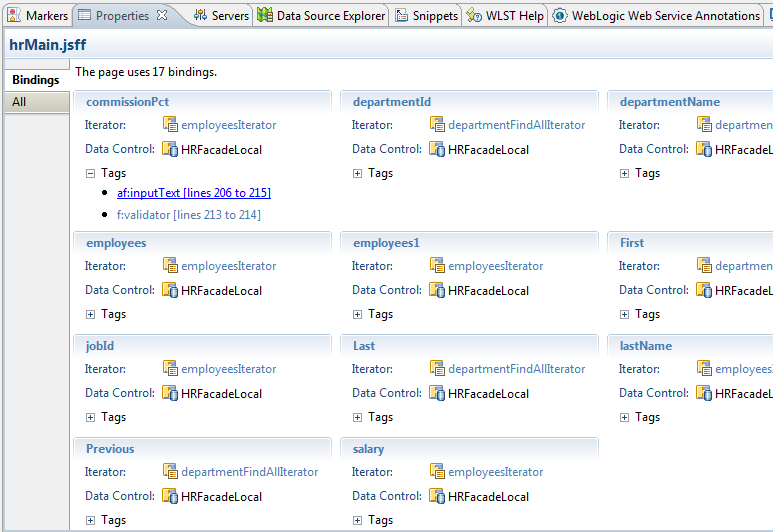Screen dimensions: 773x532
Task: Click data control icon in Previous card
Action: pyautogui.click(x=170, y=496)
